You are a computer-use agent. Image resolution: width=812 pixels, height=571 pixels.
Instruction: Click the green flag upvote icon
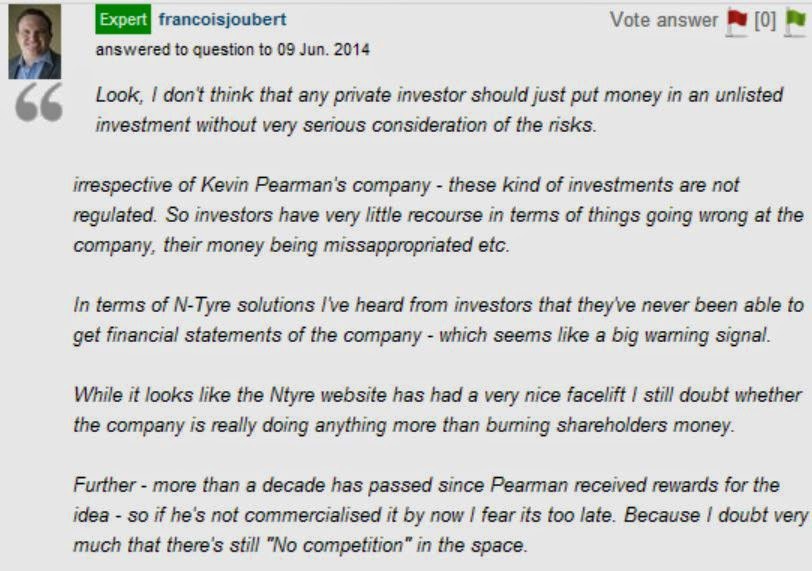click(795, 22)
